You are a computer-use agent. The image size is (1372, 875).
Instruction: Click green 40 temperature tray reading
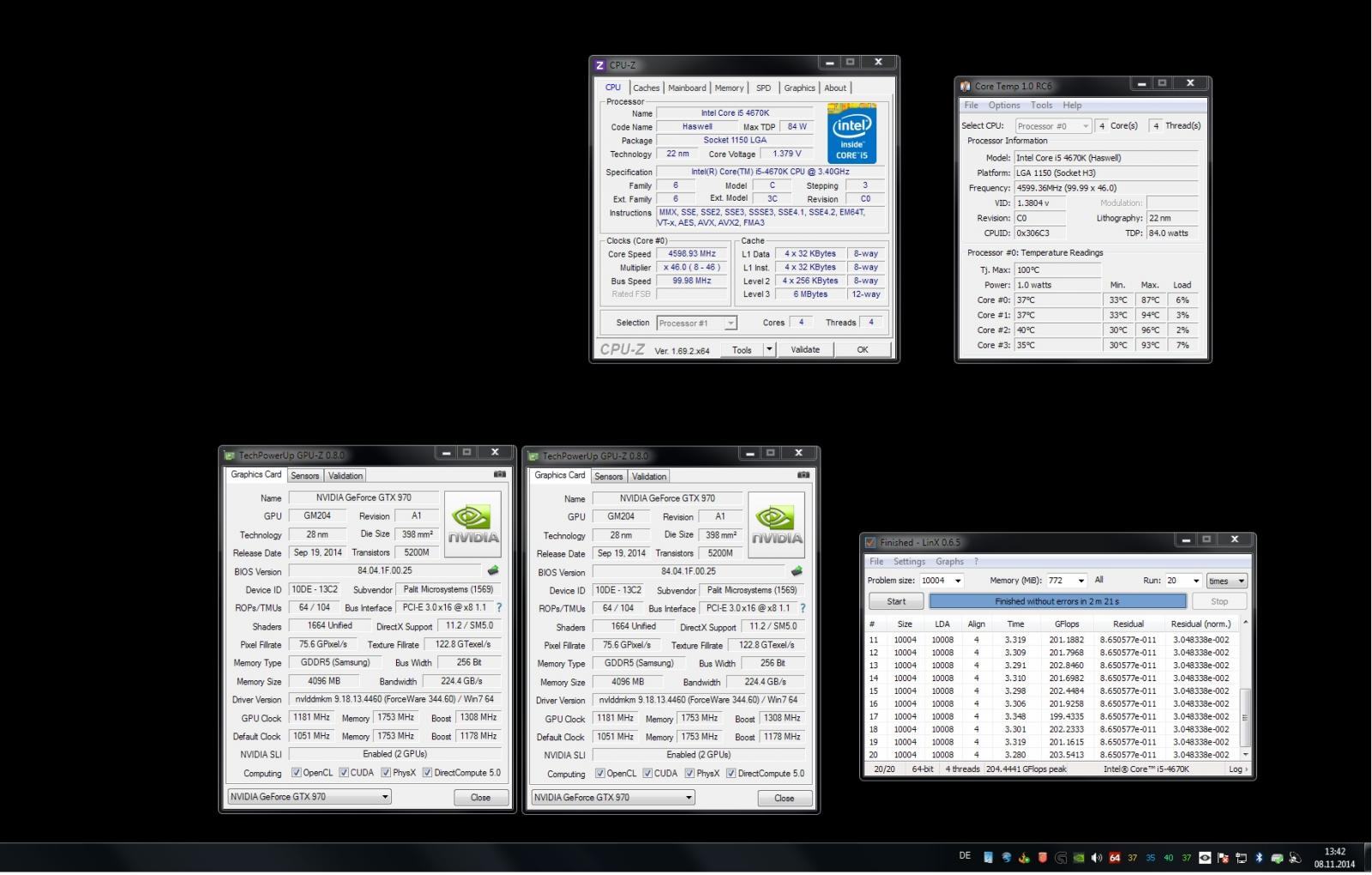click(1169, 858)
